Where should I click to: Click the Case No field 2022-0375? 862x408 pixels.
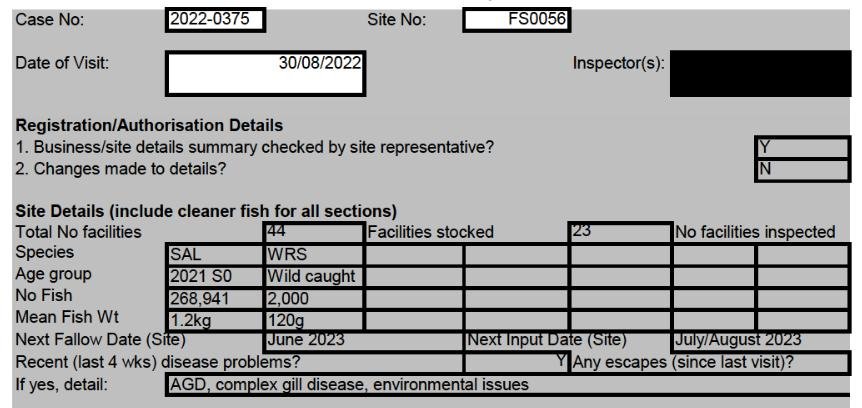[x=215, y=18]
